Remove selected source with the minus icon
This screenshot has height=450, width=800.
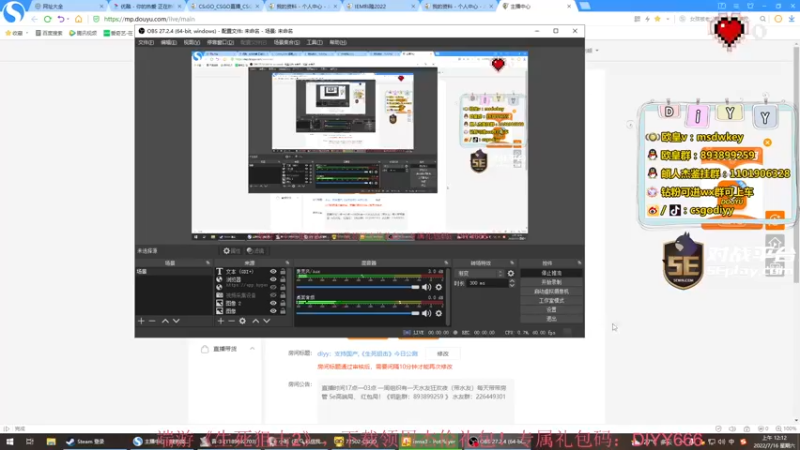tap(231, 321)
